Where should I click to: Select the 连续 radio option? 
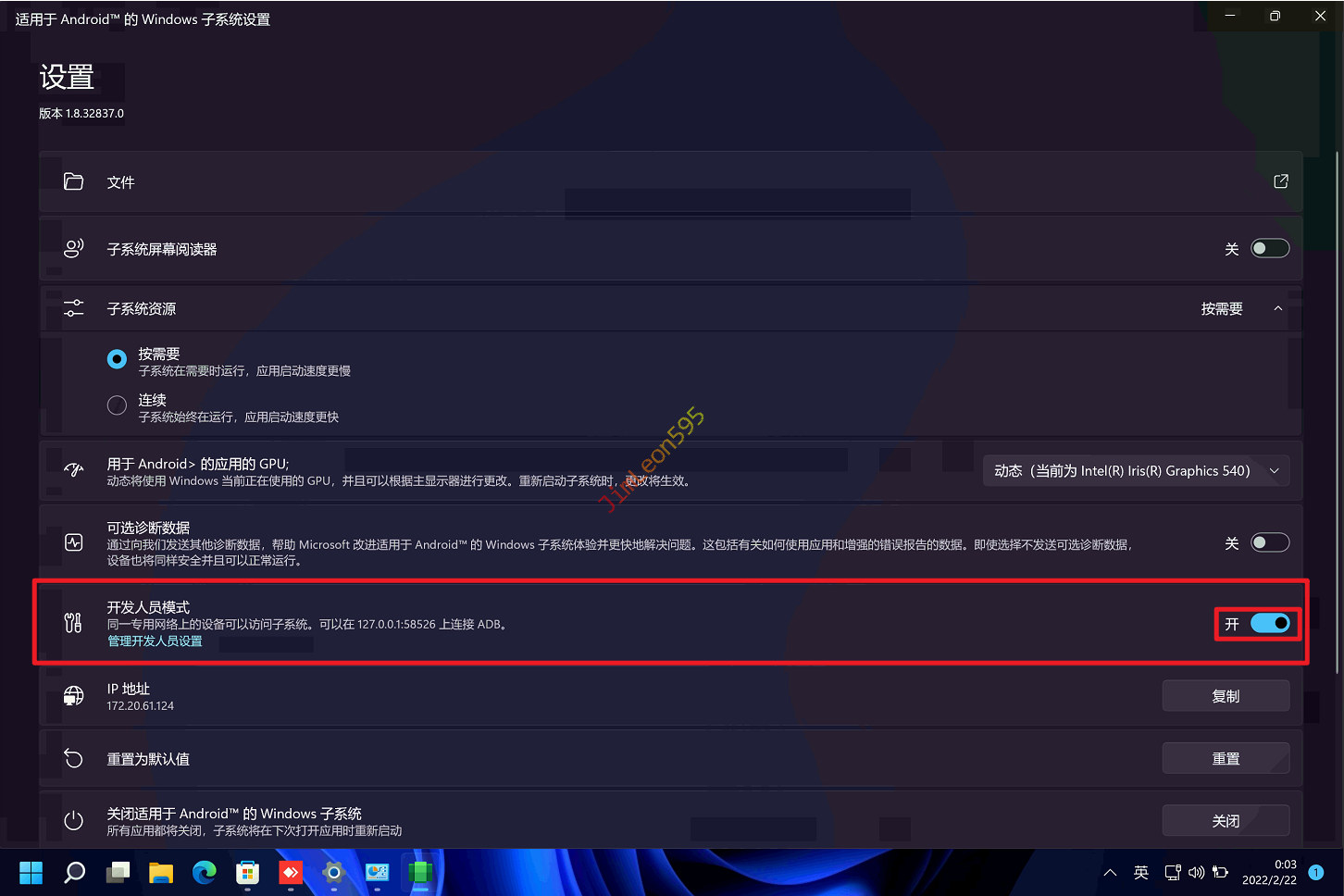[x=117, y=405]
